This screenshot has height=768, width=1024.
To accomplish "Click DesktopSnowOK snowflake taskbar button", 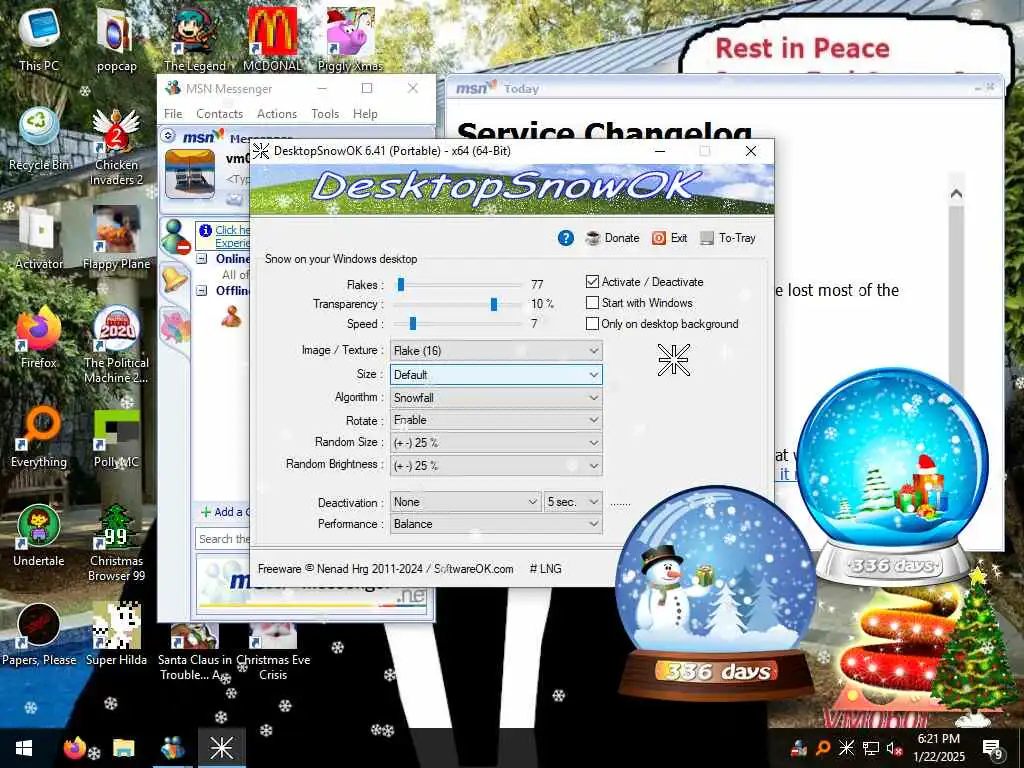I will pyautogui.click(x=221, y=748).
